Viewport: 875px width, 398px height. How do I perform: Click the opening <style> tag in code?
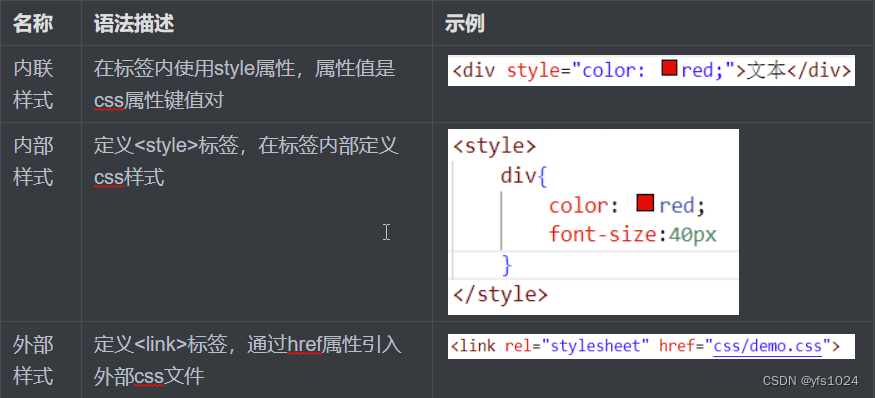click(494, 146)
